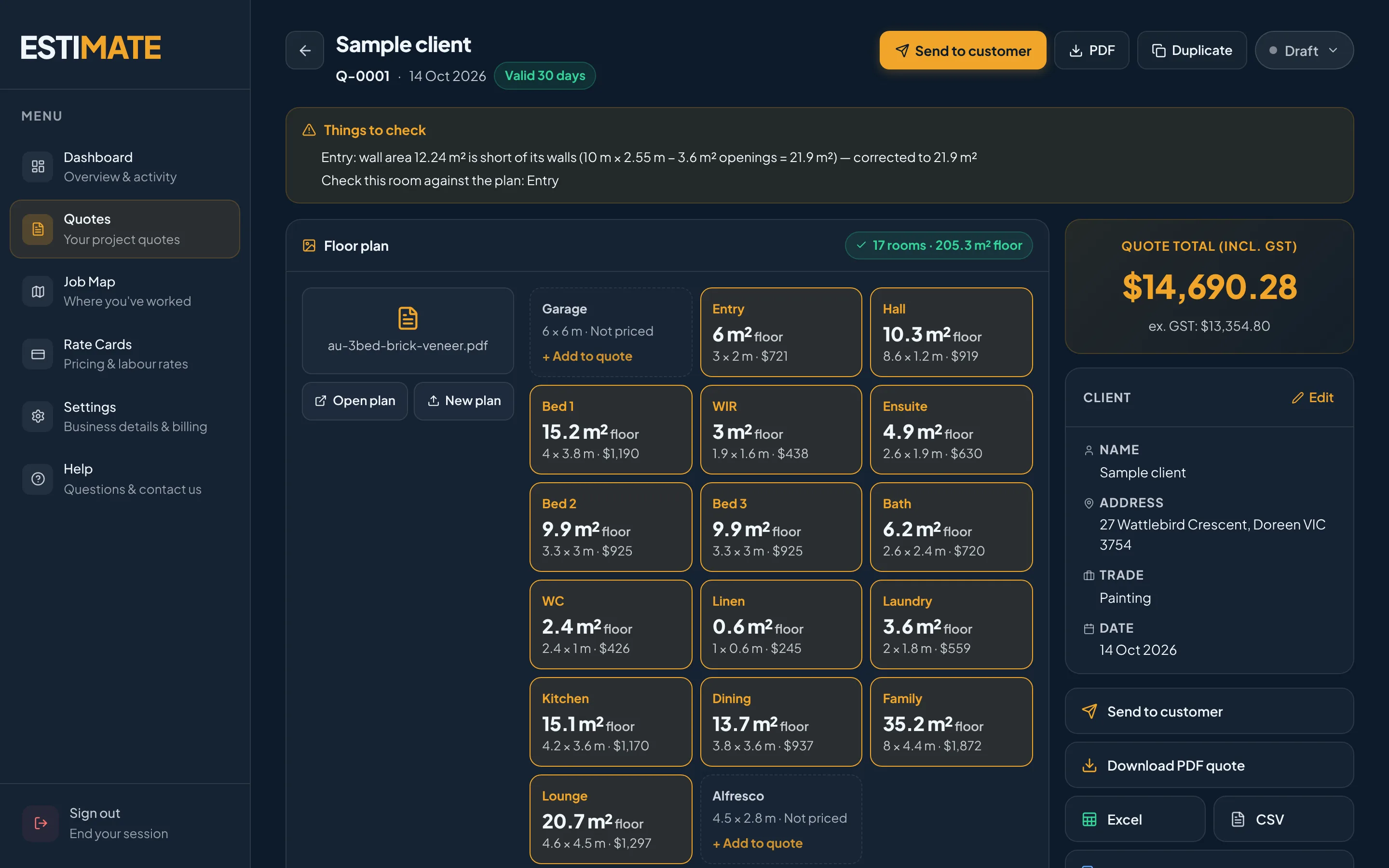Download the PDF from header

tap(1091, 51)
